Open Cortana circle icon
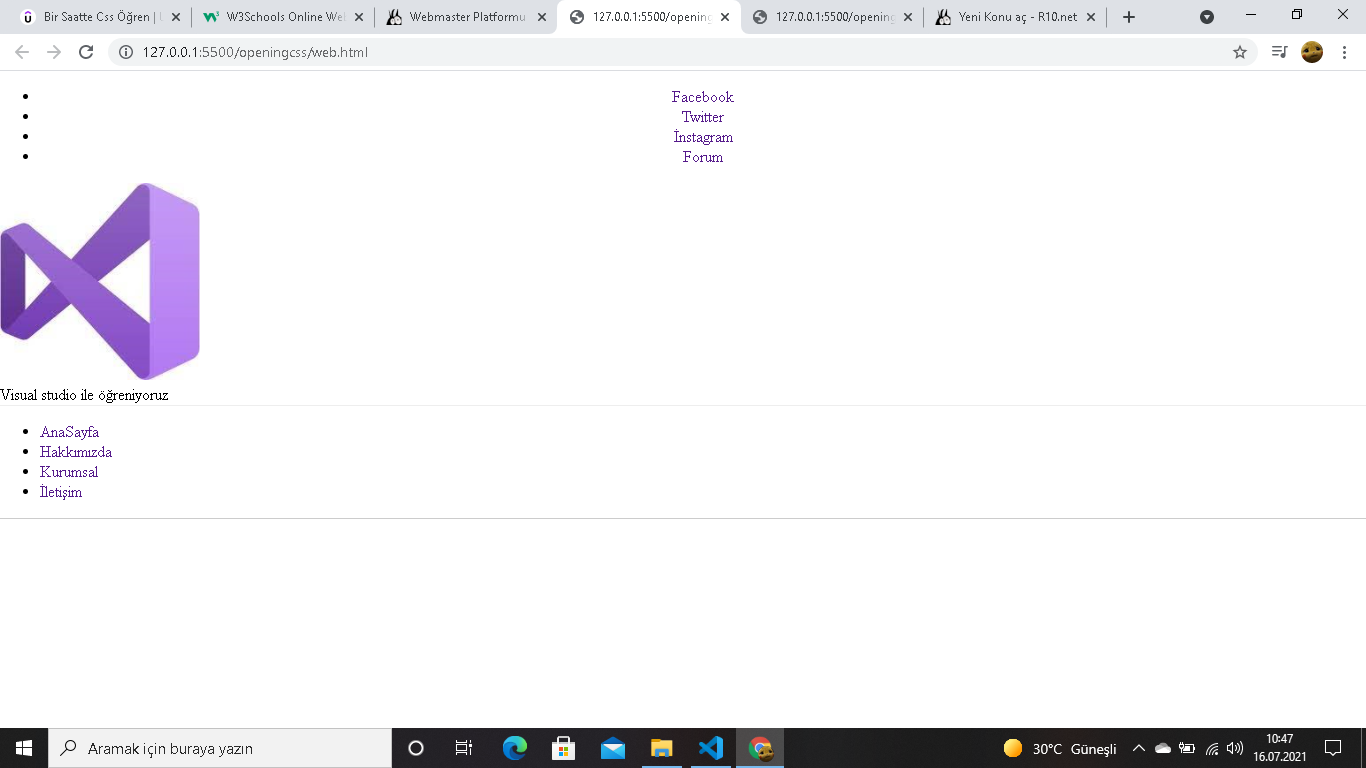 click(416, 748)
